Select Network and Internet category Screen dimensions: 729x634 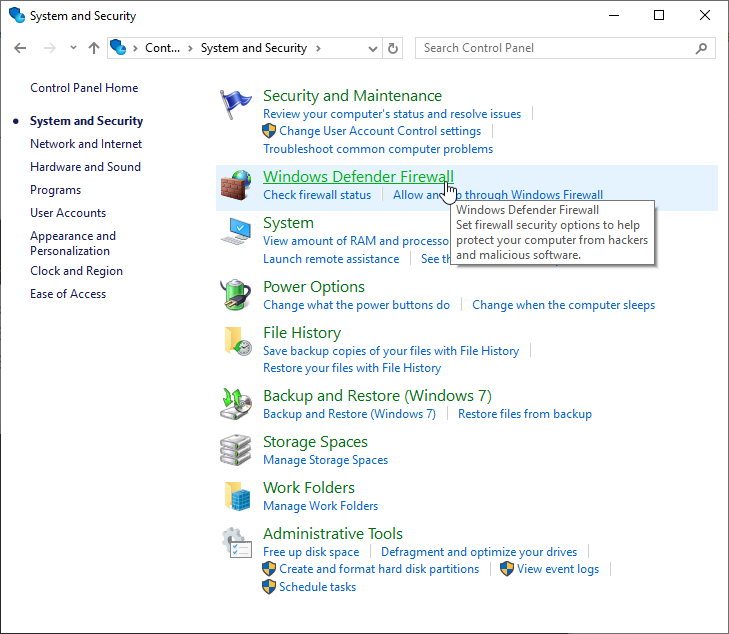pyautogui.click(x=86, y=144)
